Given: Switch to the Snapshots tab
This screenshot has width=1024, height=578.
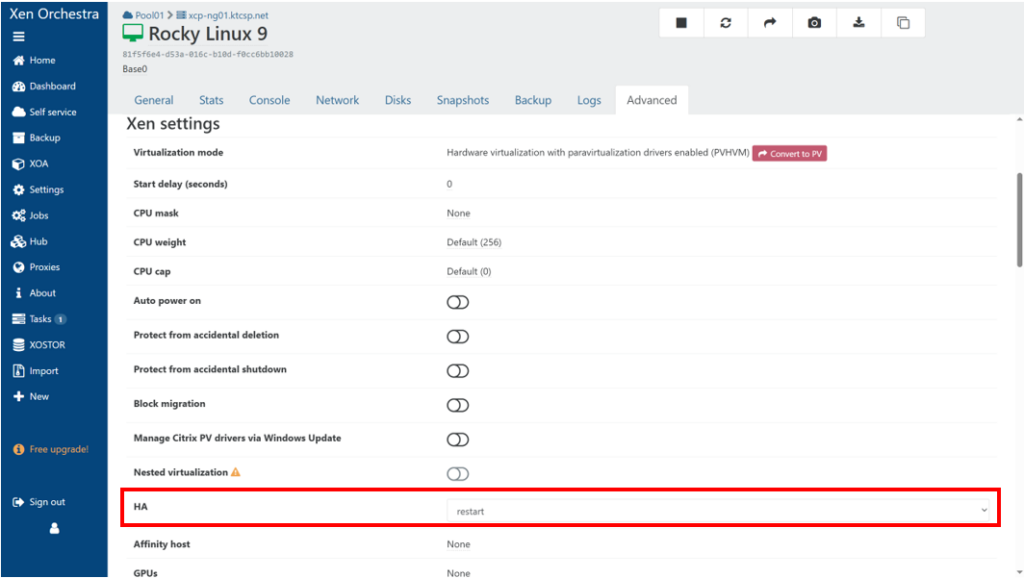Looking at the screenshot, I should coord(462,100).
